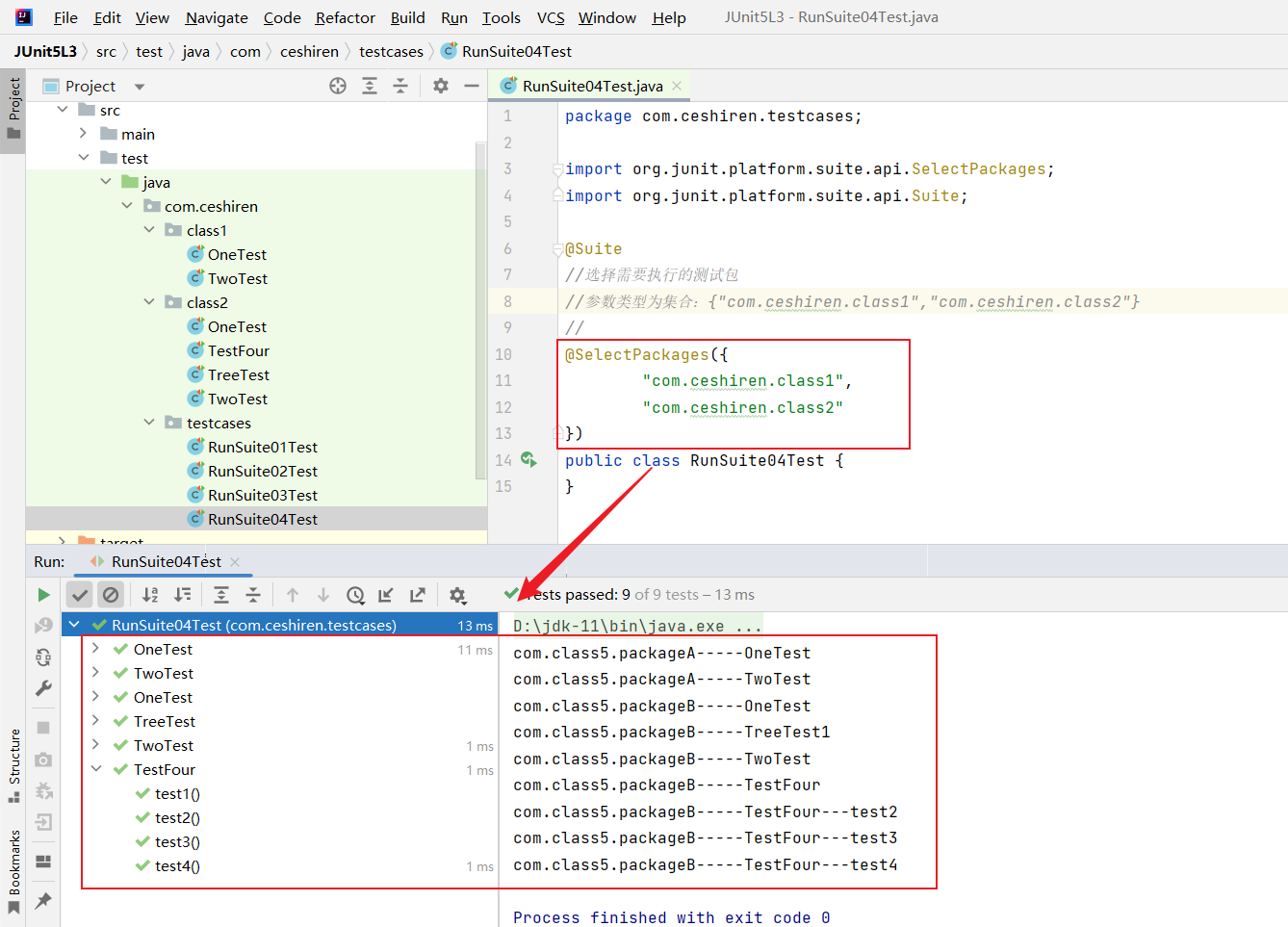This screenshot has height=927, width=1288.
Task: Select the RunSuite04Test.java editor tab
Action: (592, 86)
